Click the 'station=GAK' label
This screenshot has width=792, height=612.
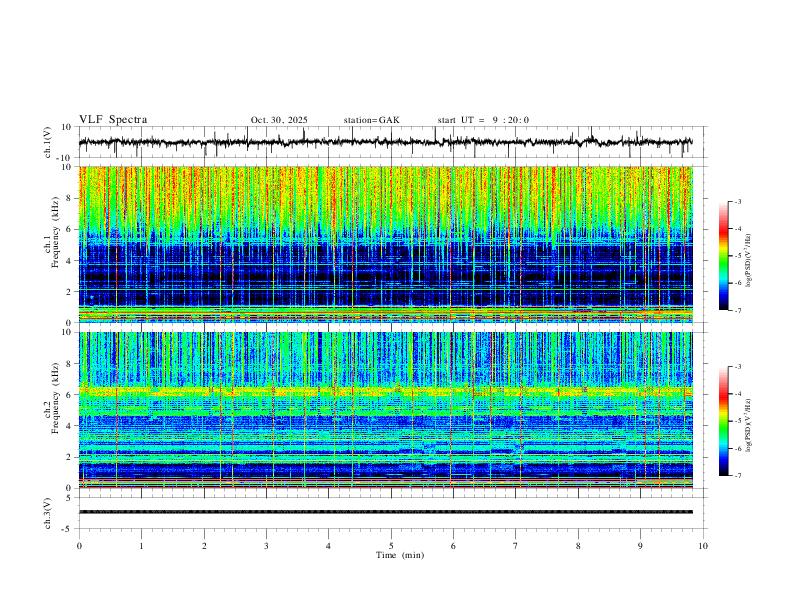coord(371,120)
